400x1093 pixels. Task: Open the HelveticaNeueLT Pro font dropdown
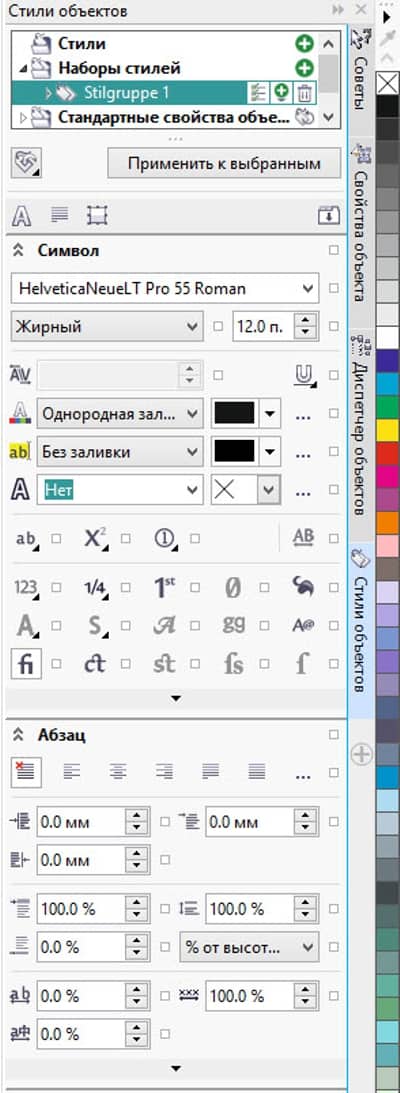165,288
